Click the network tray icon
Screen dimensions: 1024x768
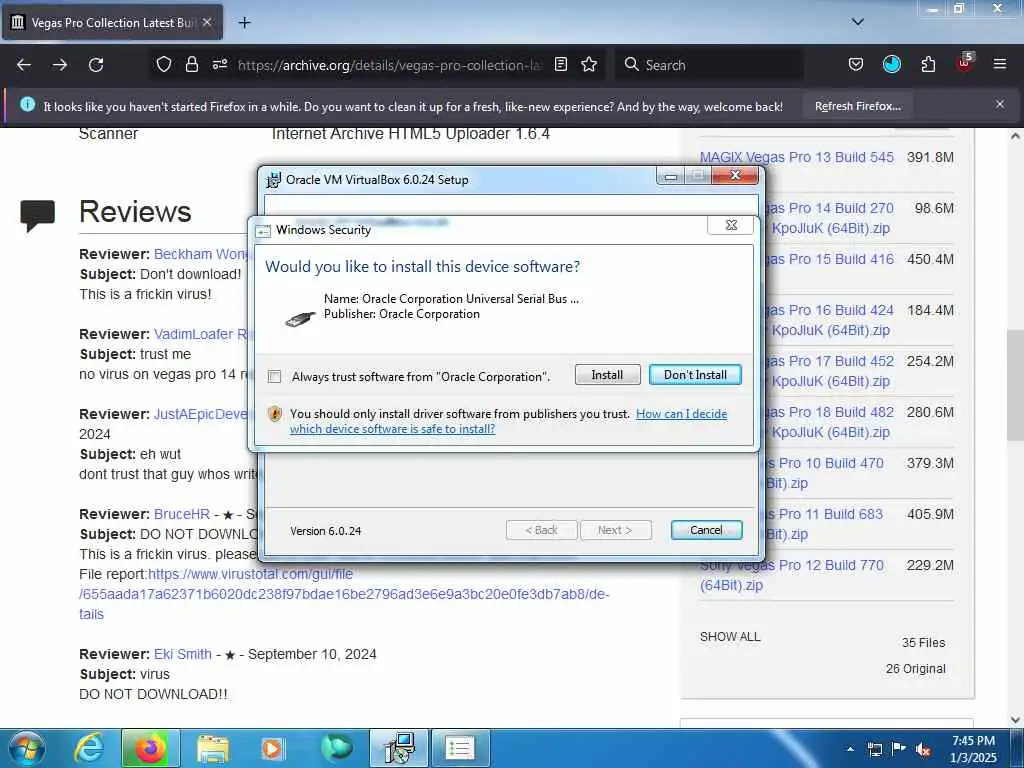pos(874,749)
